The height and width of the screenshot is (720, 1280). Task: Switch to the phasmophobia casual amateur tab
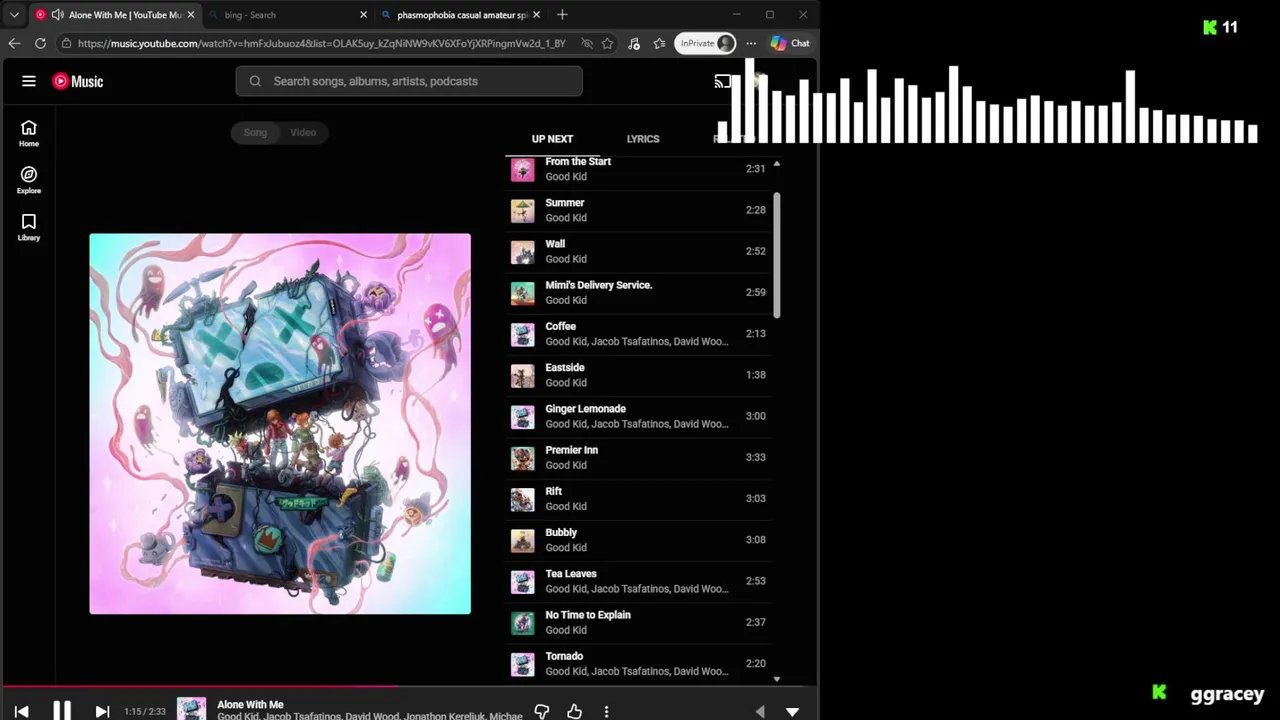pos(462,15)
